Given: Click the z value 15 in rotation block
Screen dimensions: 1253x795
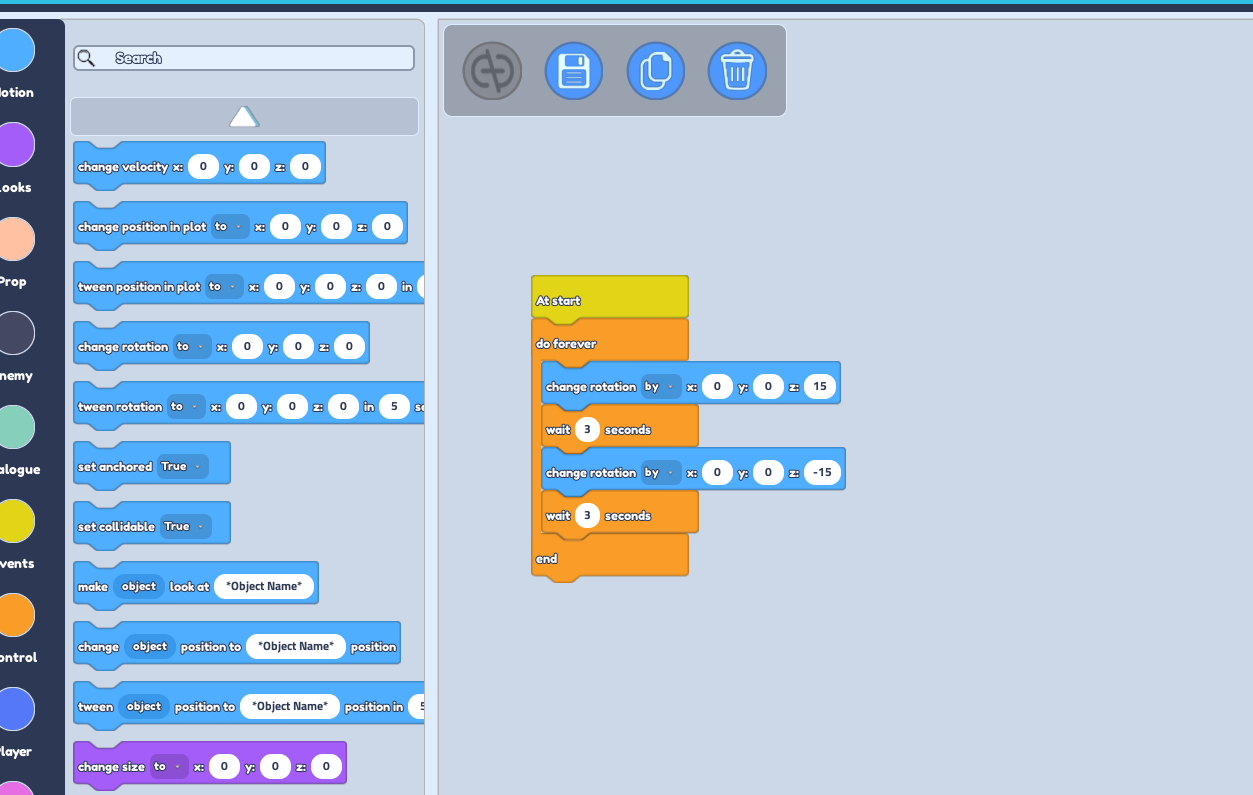Looking at the screenshot, I should pos(819,387).
